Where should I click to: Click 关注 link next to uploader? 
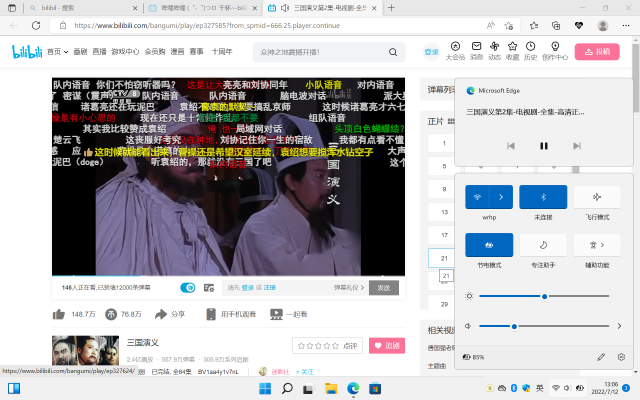tap(305, 372)
